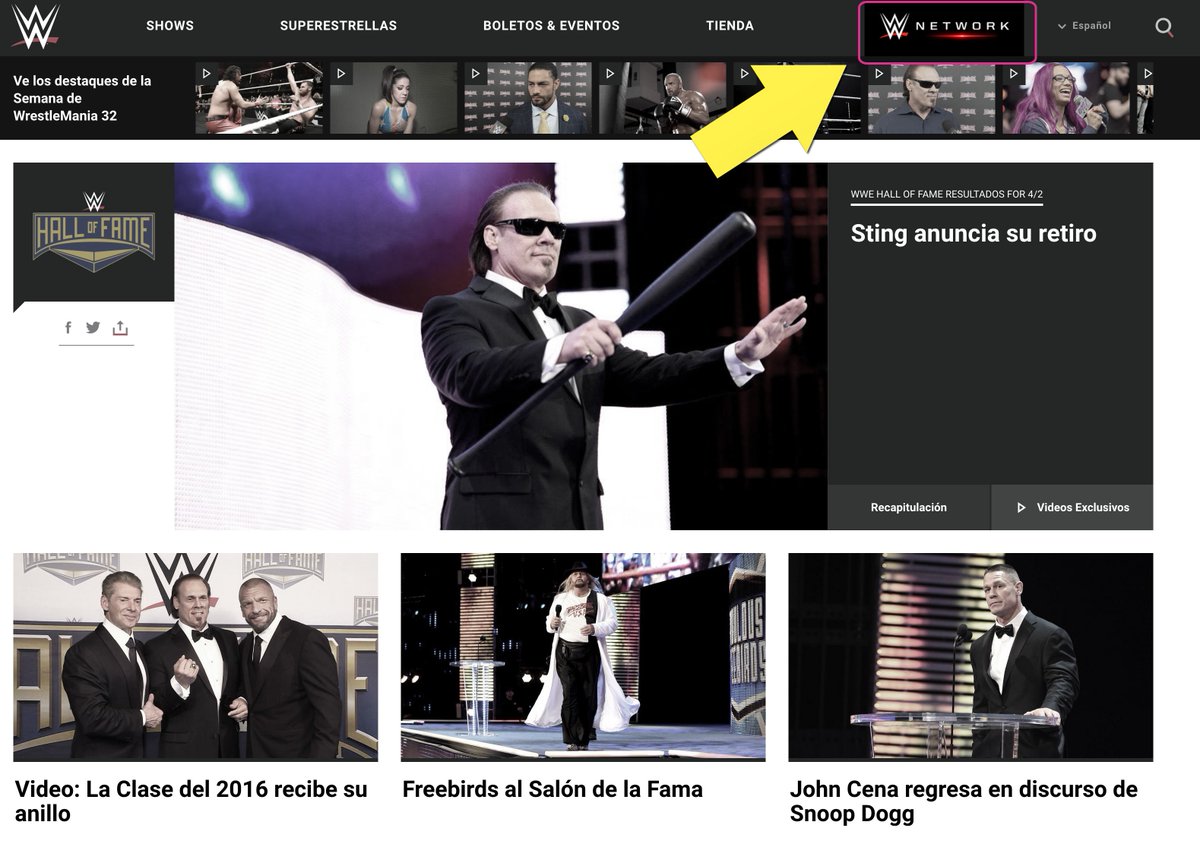The width and height of the screenshot is (1200, 844).
Task: Open 'Video: La Clase del 2016 recibe su anillo'
Action: (x=191, y=801)
